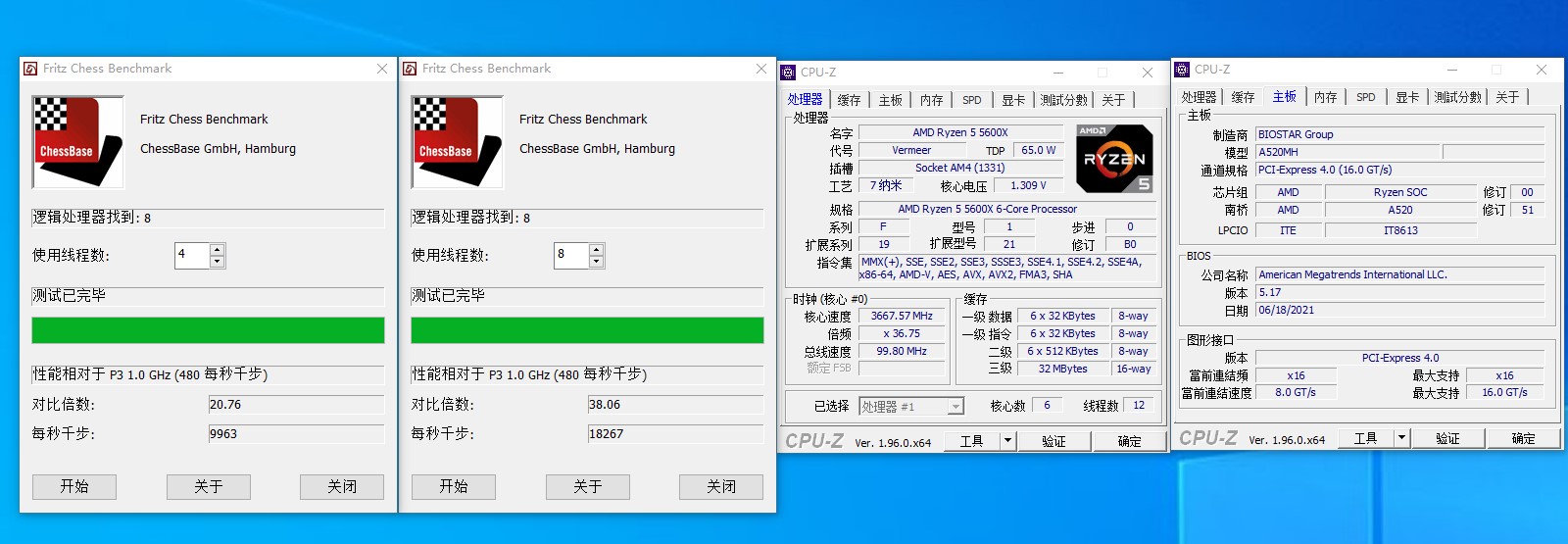Minimize the CPU-Z mainboard window
The image size is (1568, 544).
[x=1452, y=70]
